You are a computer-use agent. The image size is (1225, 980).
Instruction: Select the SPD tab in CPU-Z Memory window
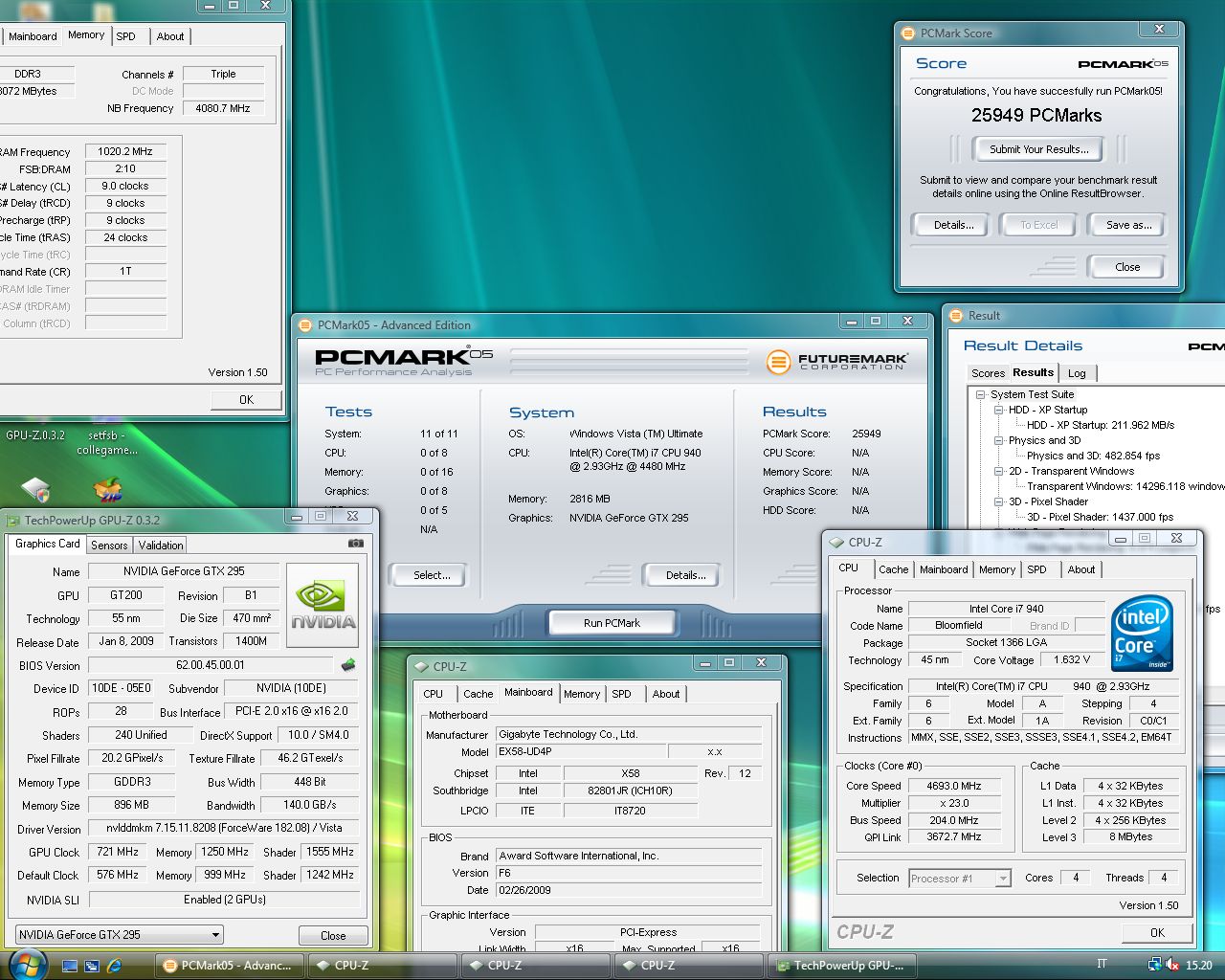[x=126, y=36]
